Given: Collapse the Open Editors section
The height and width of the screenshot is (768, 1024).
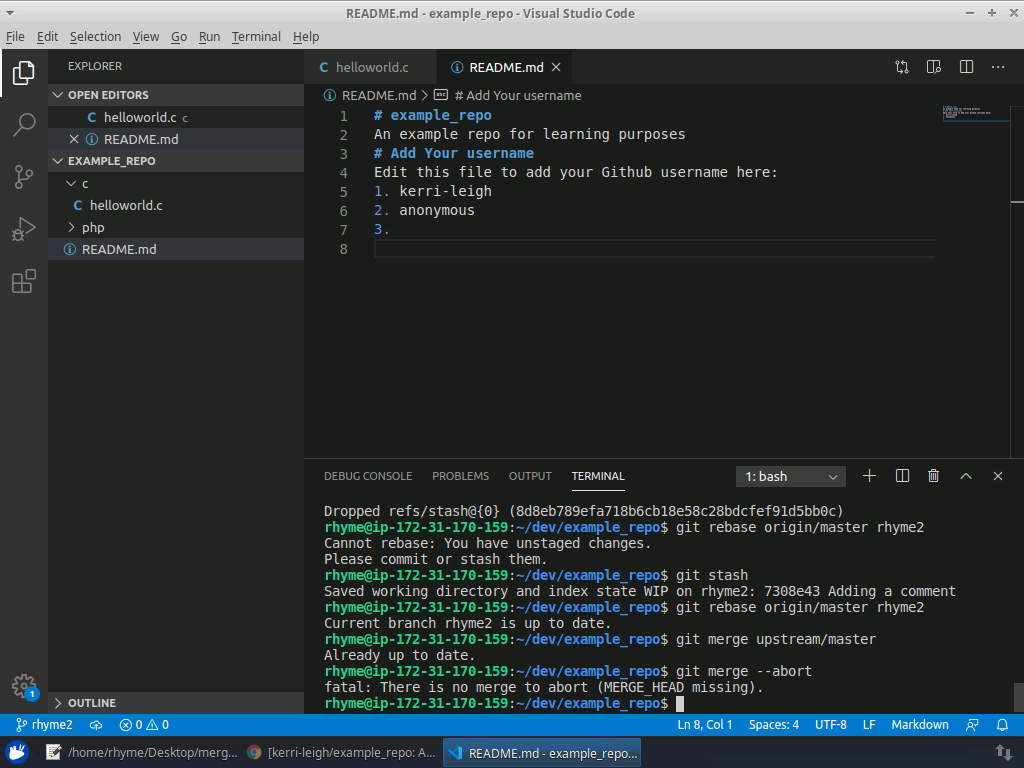Looking at the screenshot, I should (x=107, y=95).
